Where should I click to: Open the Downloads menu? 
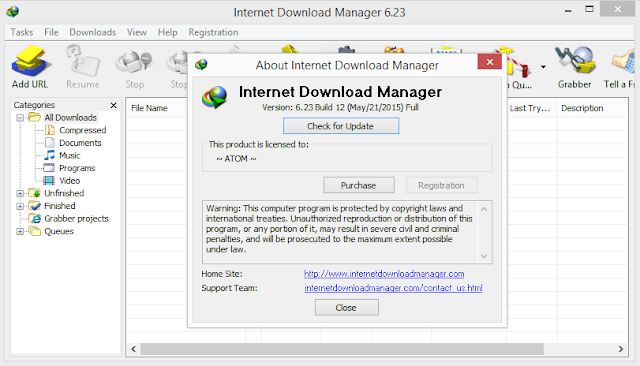pos(93,32)
